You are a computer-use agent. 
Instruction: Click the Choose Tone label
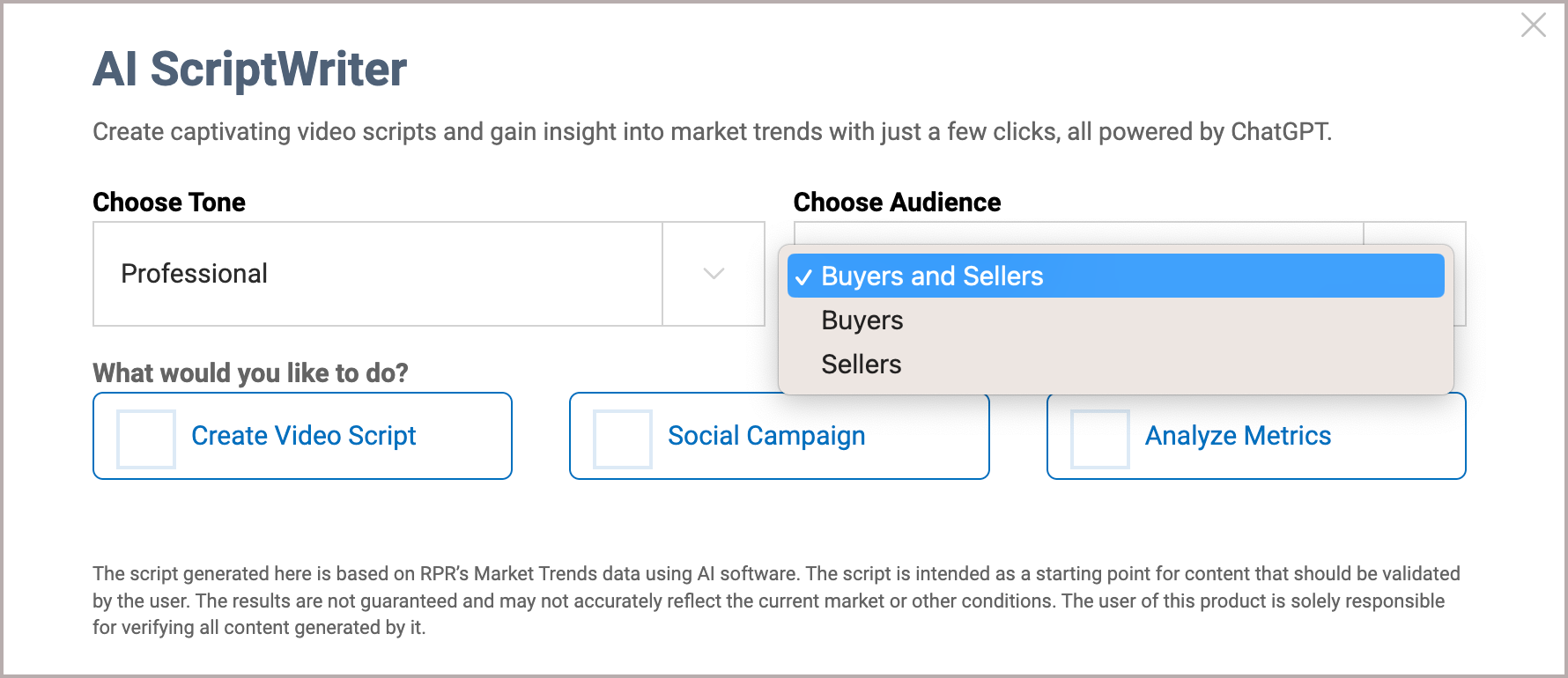pos(169,203)
